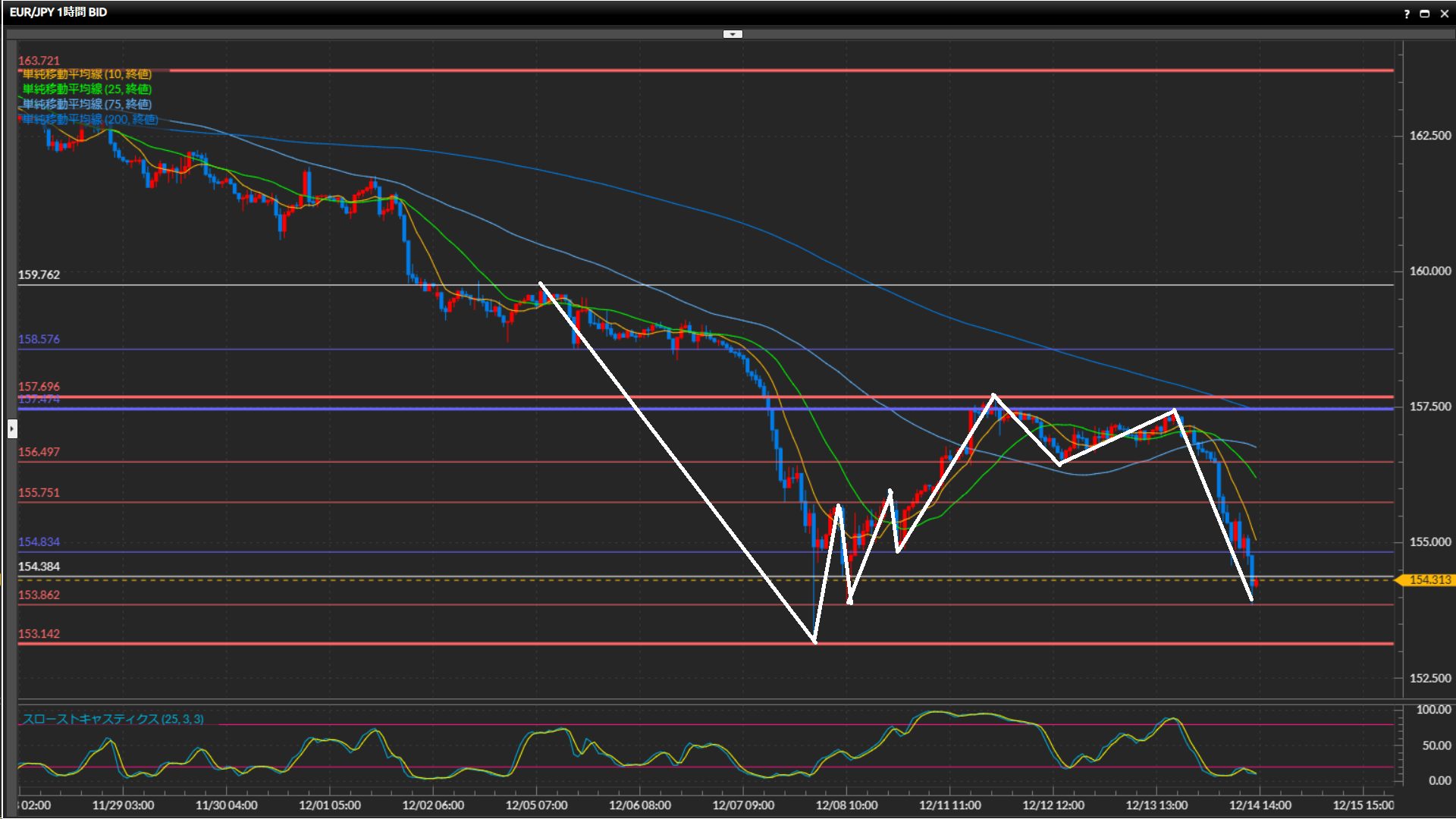Maximize the EUR/JPY chart window

[1425, 14]
